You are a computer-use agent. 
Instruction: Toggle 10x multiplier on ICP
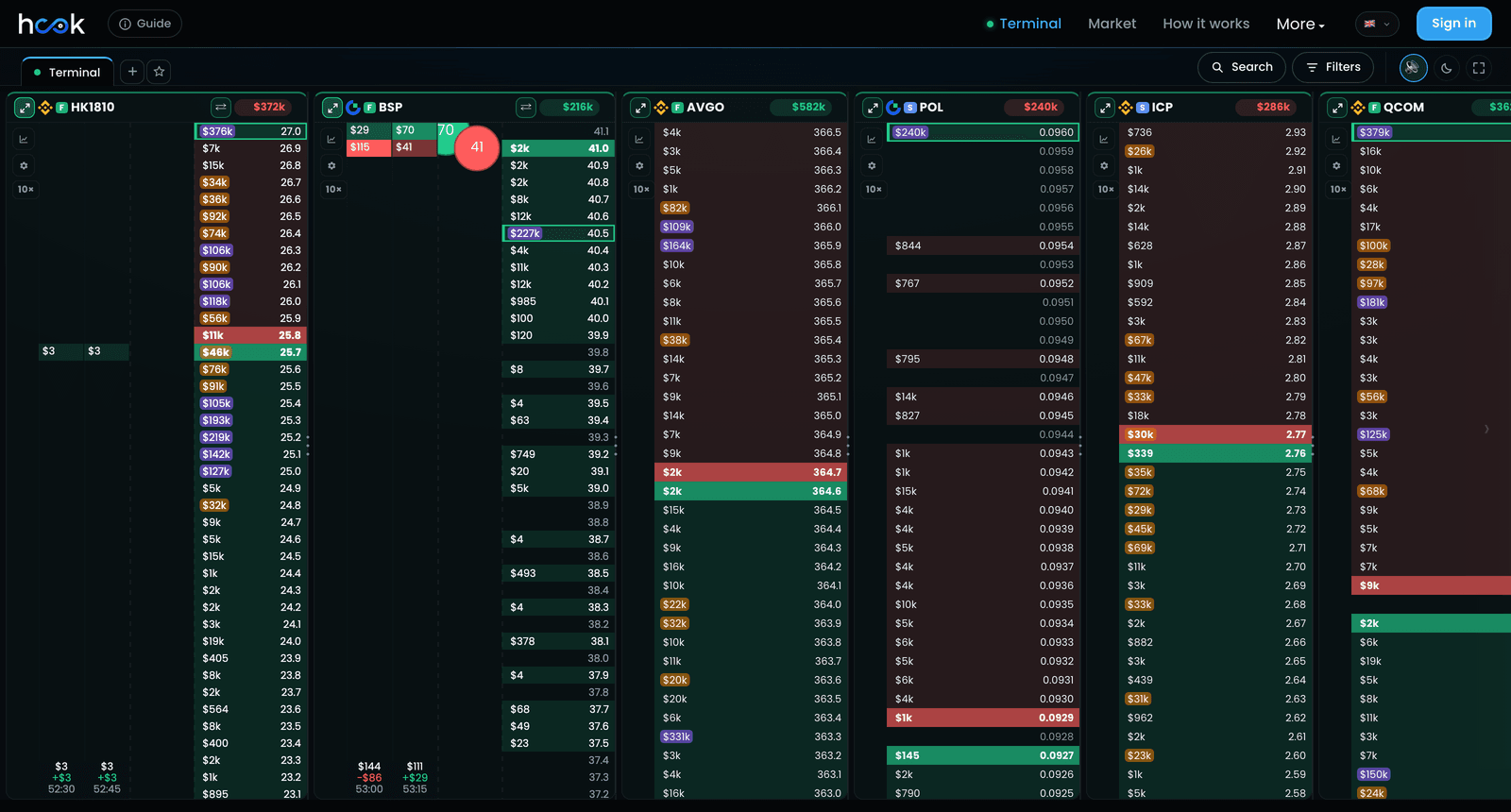(1106, 190)
